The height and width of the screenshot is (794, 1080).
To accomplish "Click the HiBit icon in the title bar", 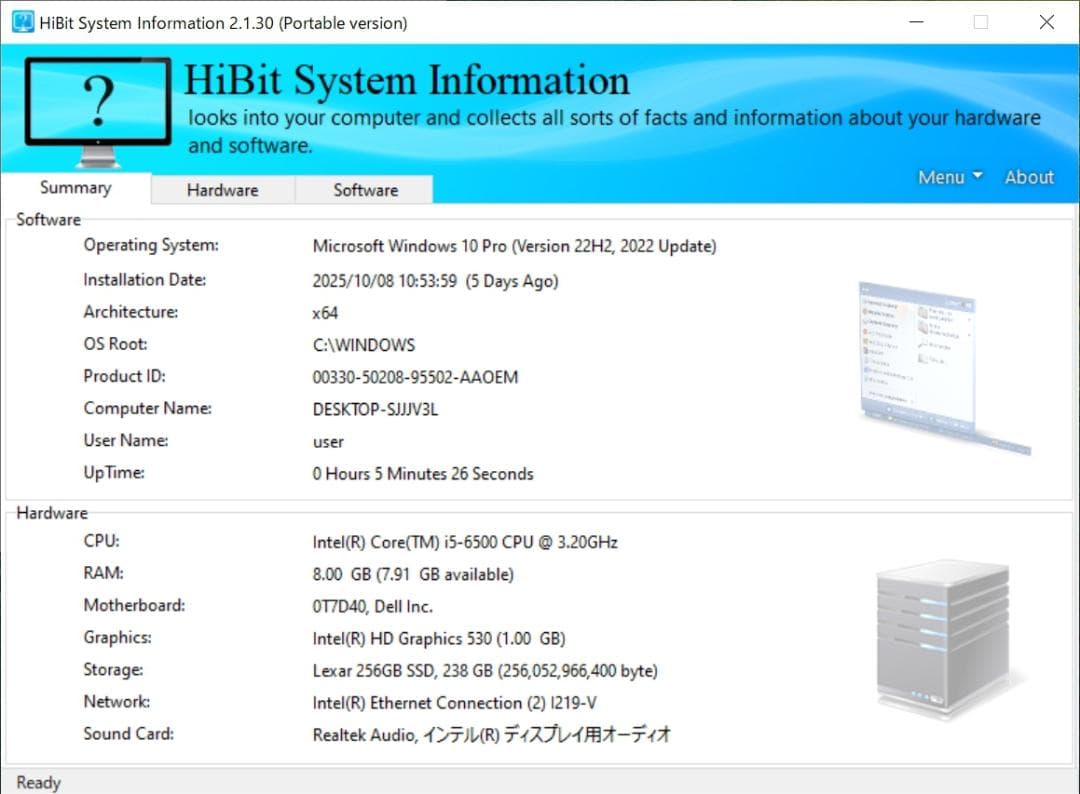I will 21,21.
